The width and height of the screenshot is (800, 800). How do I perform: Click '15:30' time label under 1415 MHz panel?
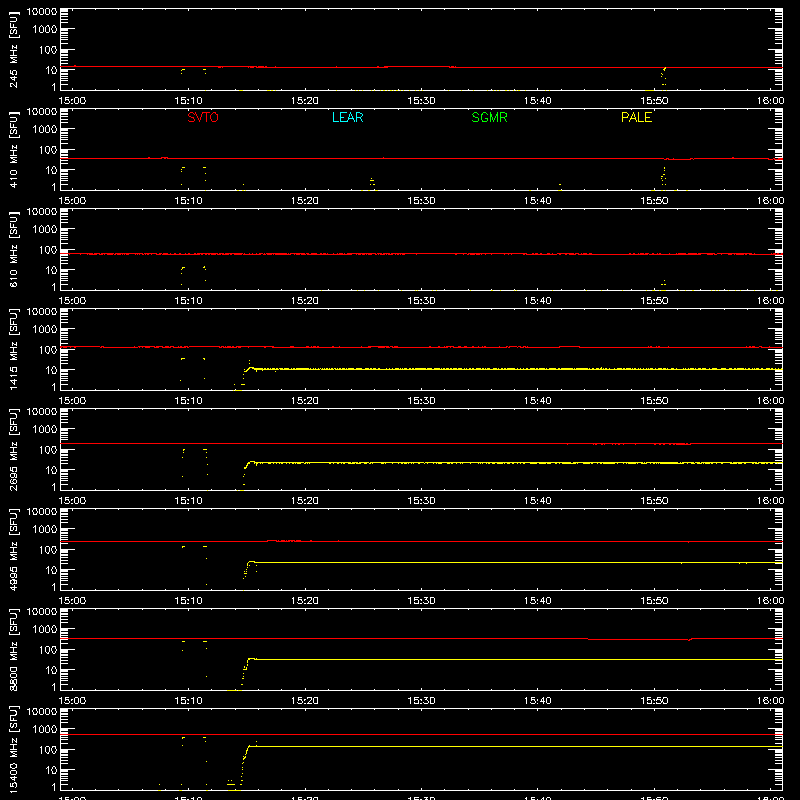pos(421,401)
